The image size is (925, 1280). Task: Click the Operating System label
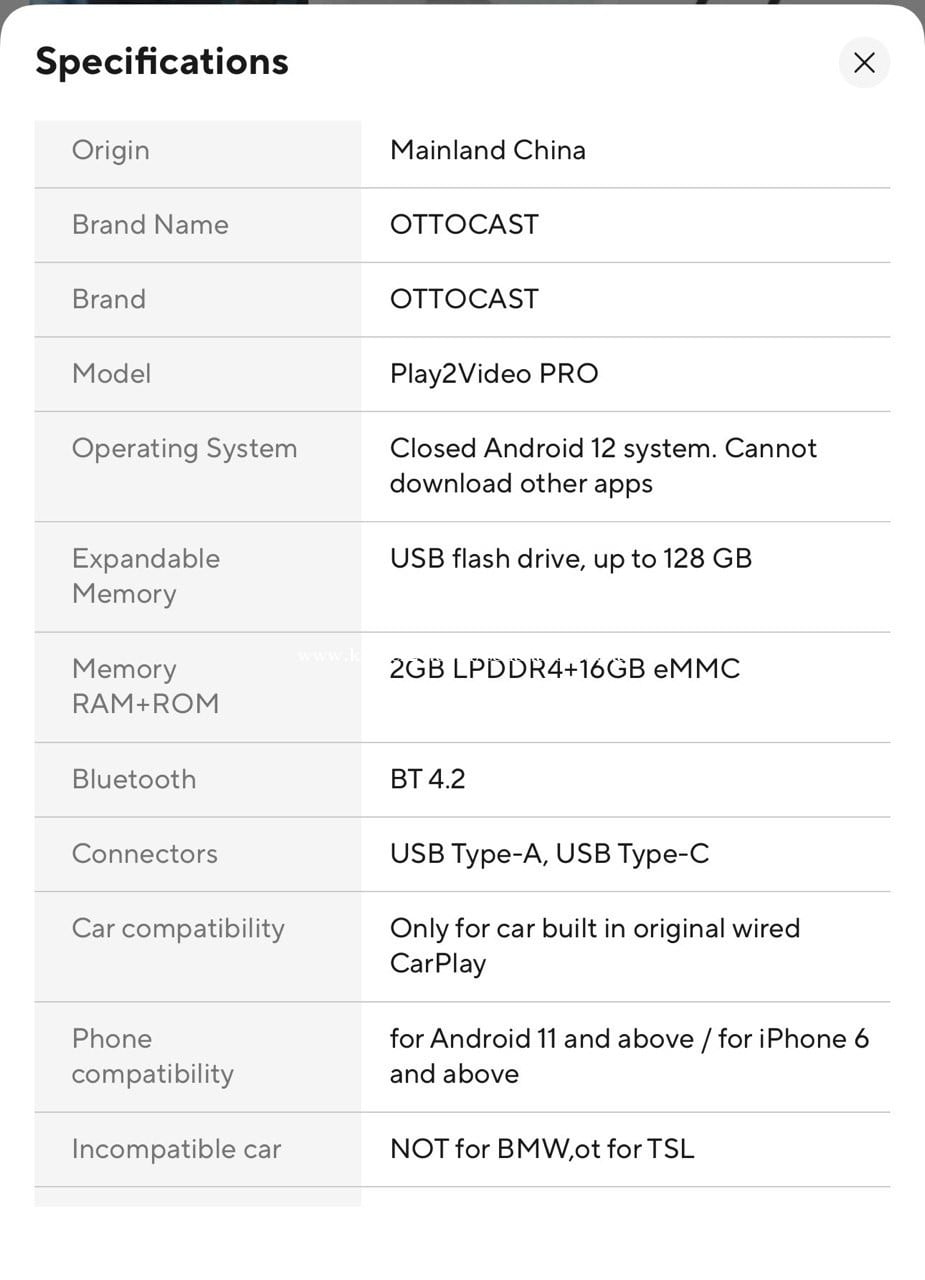185,448
